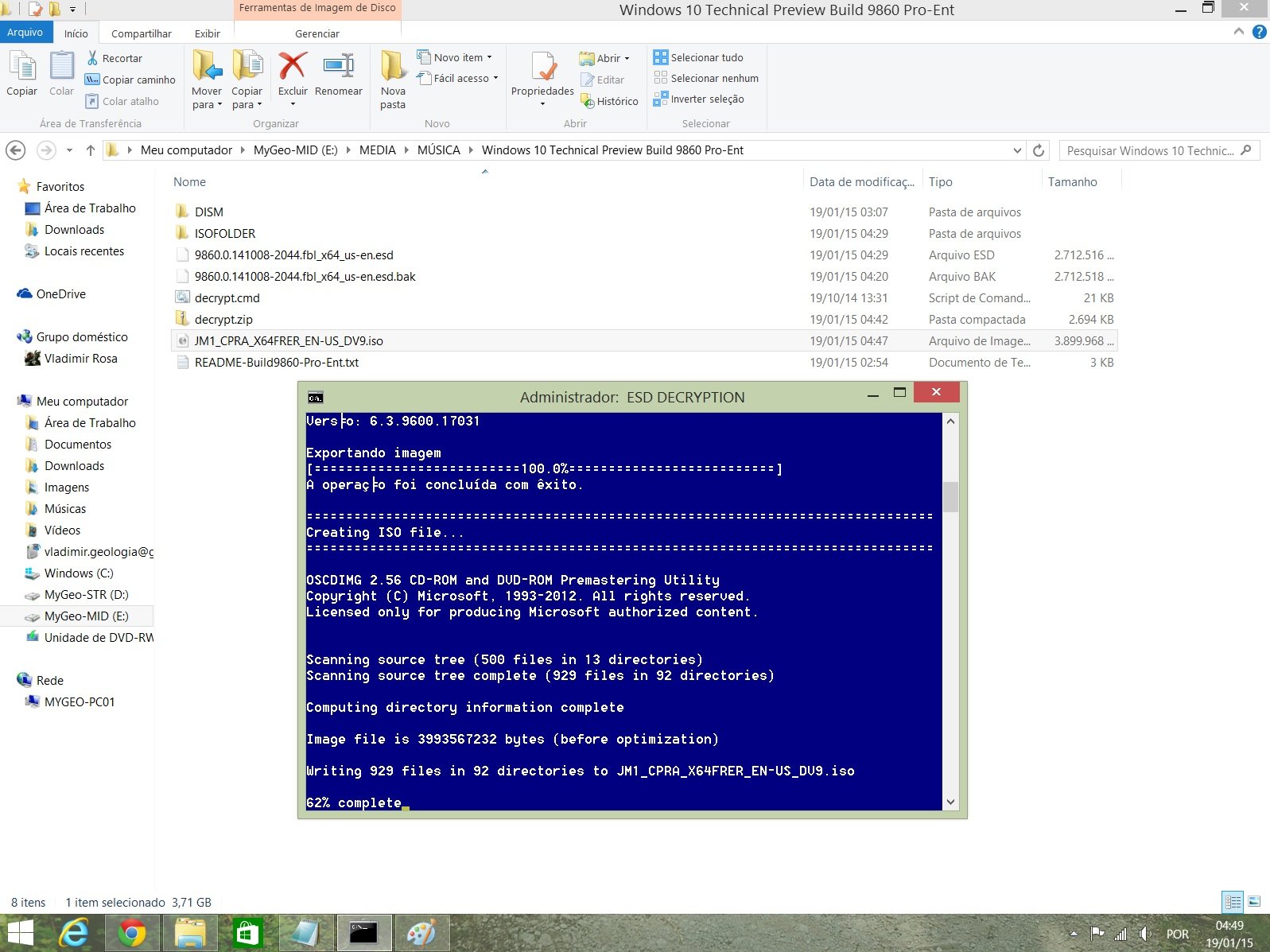Click the back navigation arrow
This screenshot has height=952, width=1270.
pyautogui.click(x=15, y=150)
